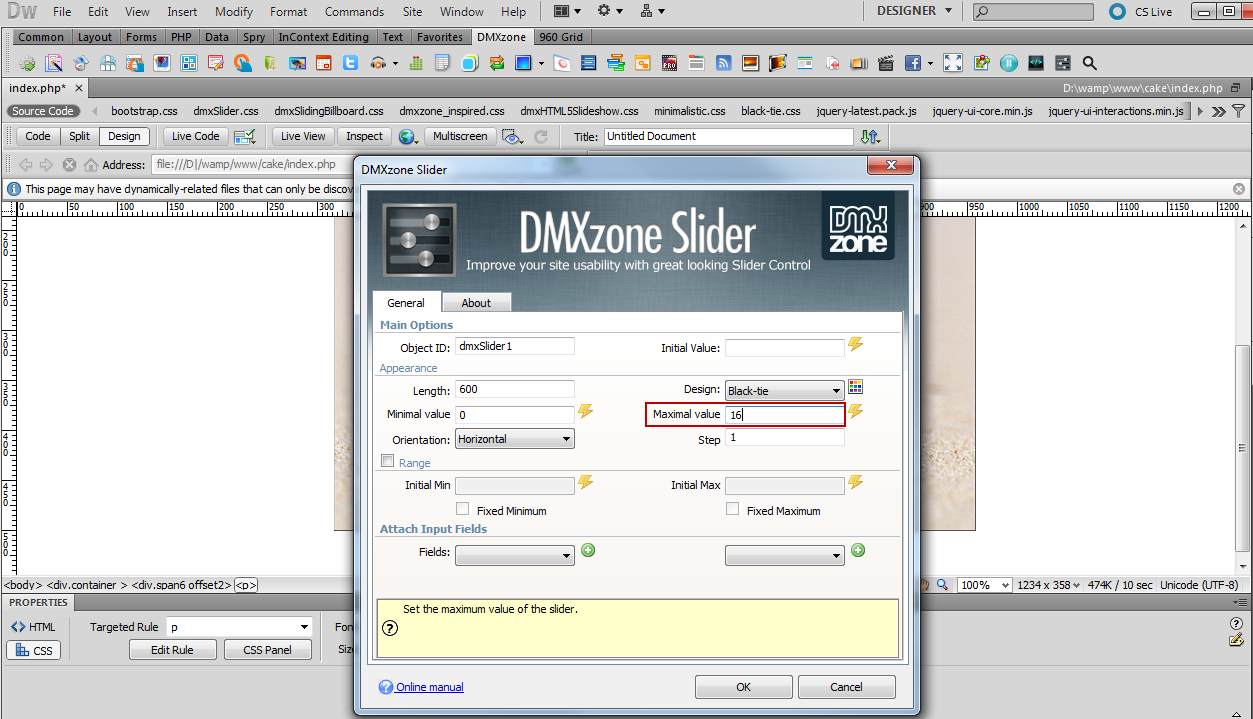Click the film clapperboard icon in toolbar
1253x719 pixels.
pyautogui.click(x=885, y=62)
